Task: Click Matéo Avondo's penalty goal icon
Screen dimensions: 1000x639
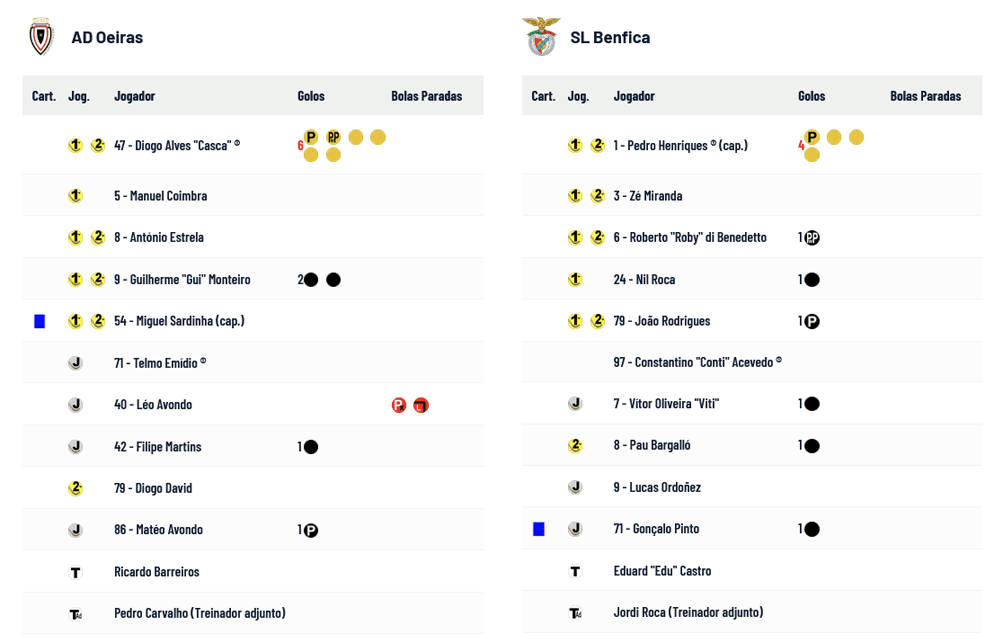Action: tap(311, 530)
